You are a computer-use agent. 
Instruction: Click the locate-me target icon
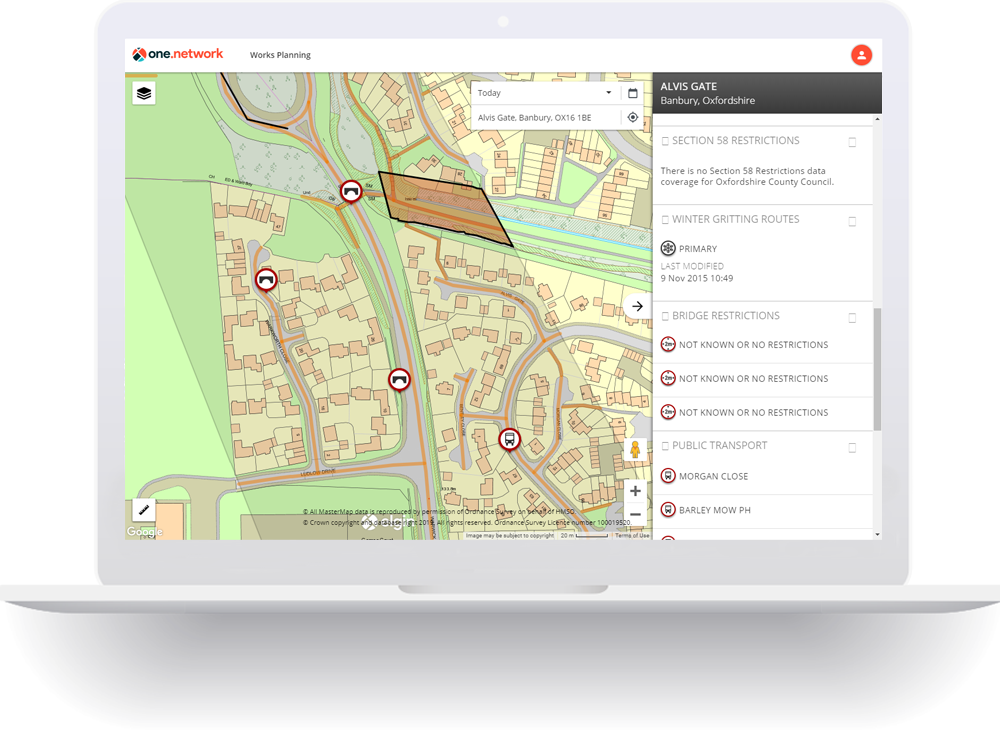point(632,117)
